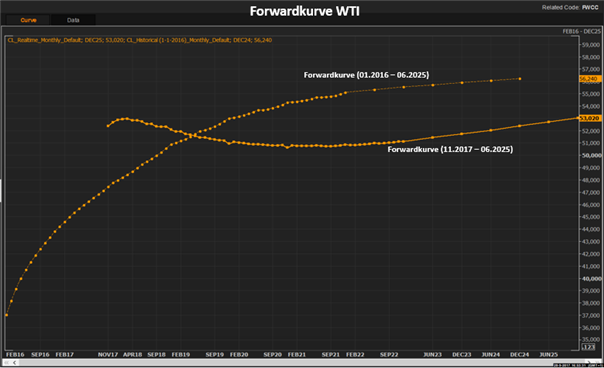The width and height of the screenshot is (604, 368).
Task: Click the 123 value display icon
Action: [588, 347]
